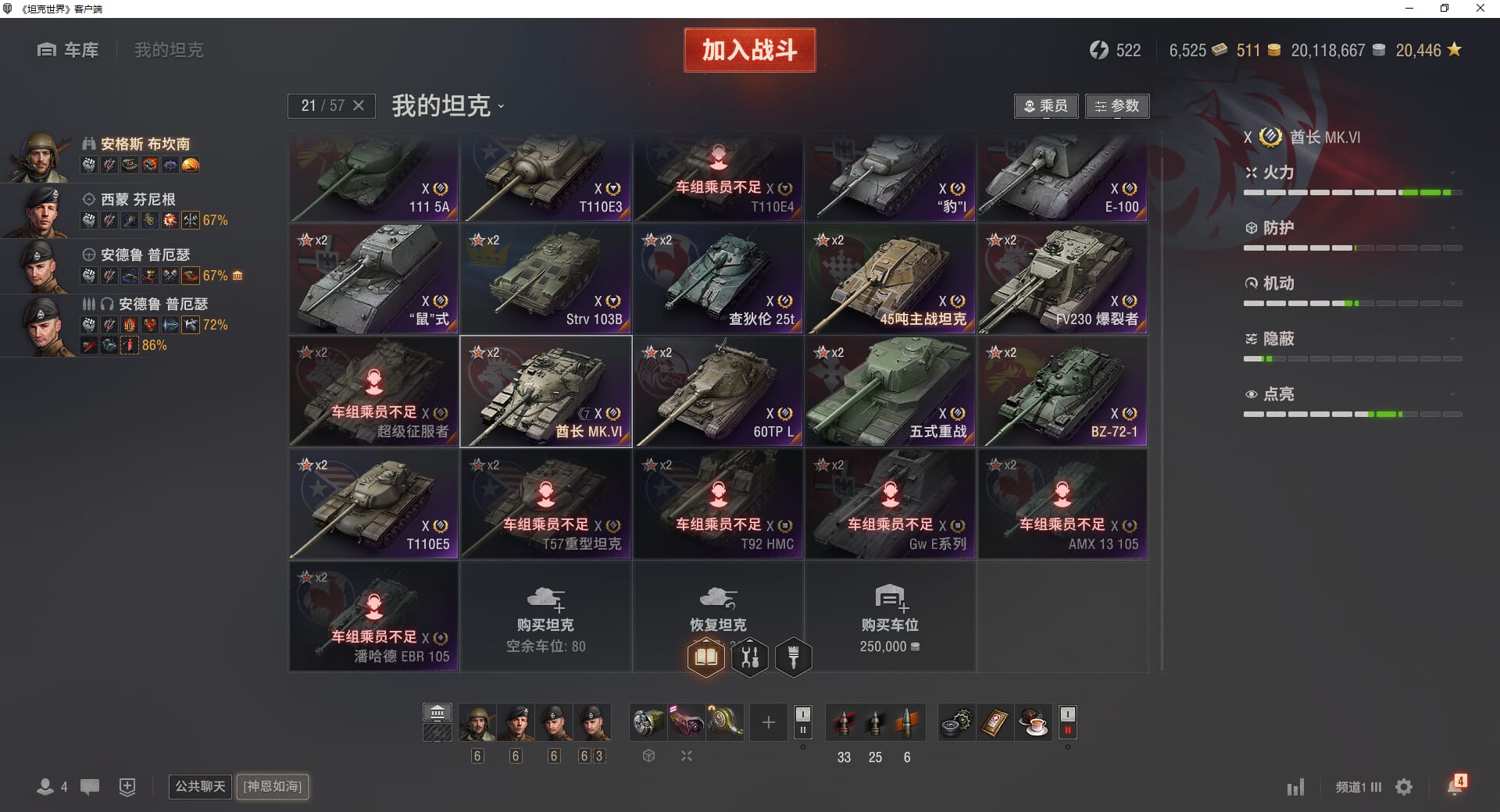
Task: Expand the 我的坦克 dropdown arrow
Action: pyautogui.click(x=501, y=107)
